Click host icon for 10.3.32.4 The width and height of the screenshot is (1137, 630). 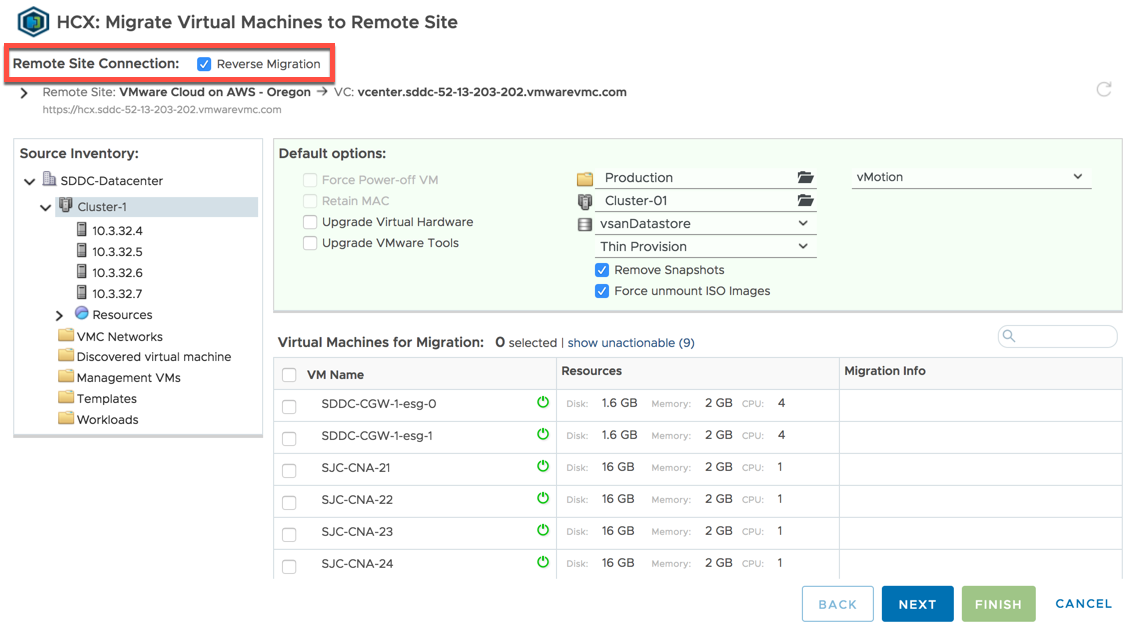point(82,230)
